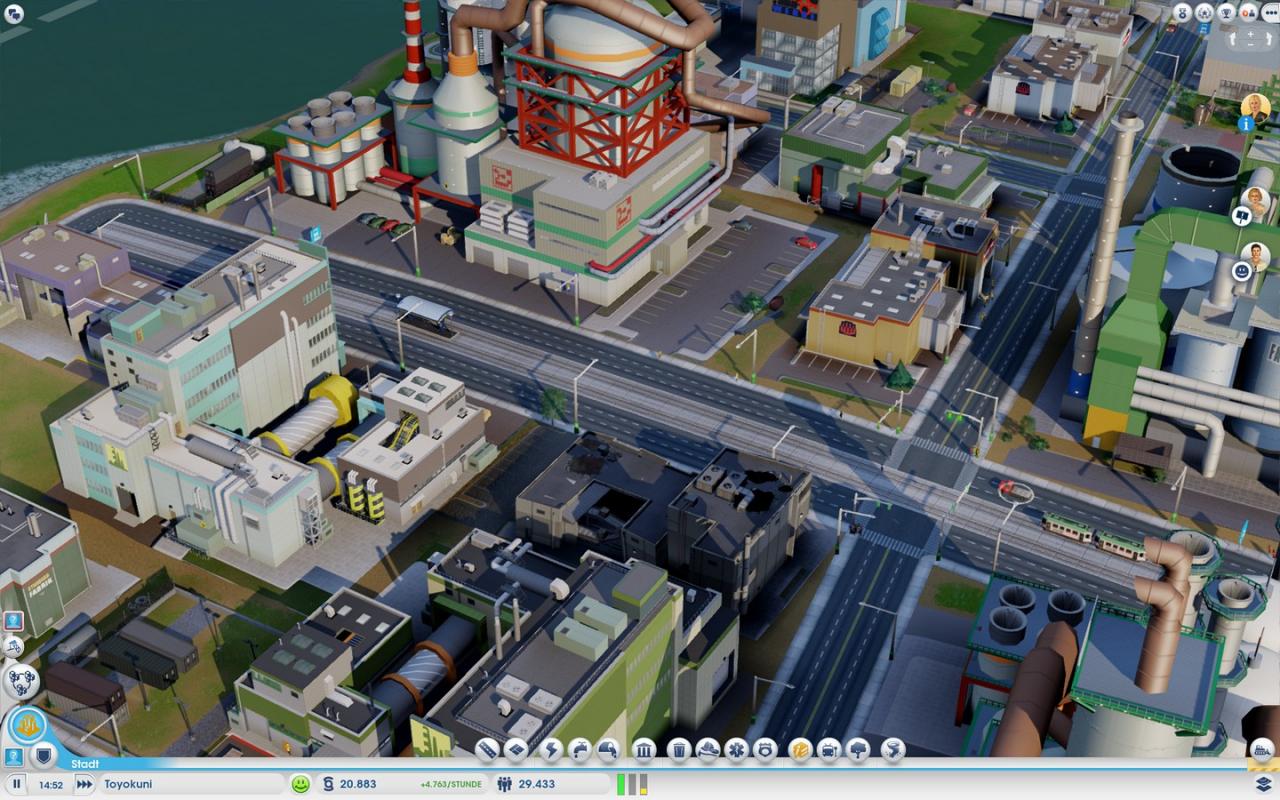The width and height of the screenshot is (1280, 800).
Task: Open the budget panel showing 20.883
Action: (358, 784)
